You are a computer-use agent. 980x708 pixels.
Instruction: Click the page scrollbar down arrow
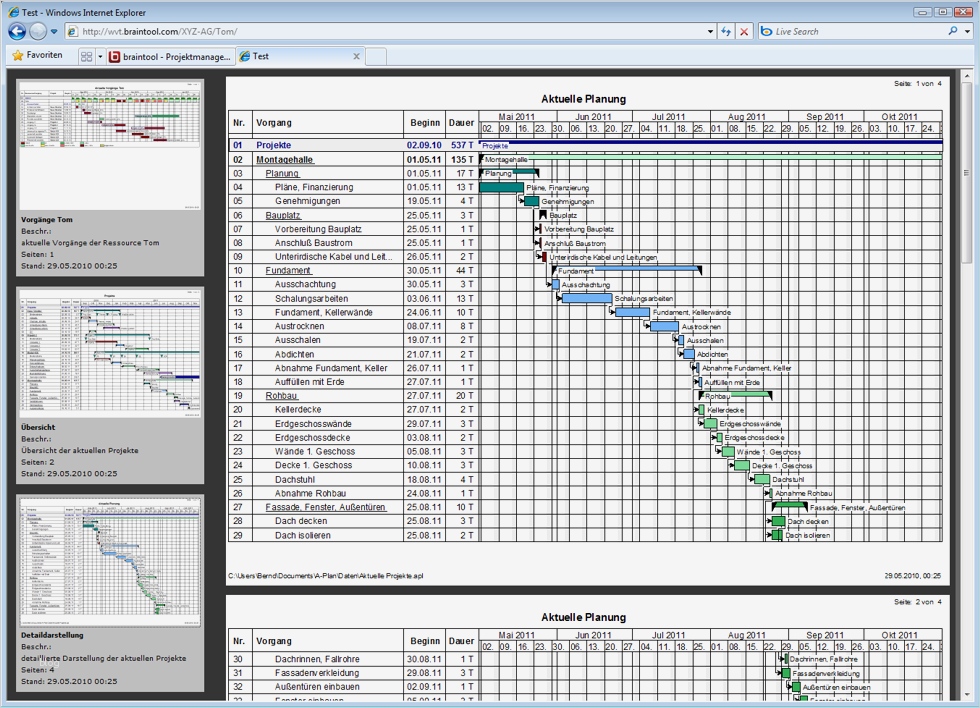click(968, 694)
